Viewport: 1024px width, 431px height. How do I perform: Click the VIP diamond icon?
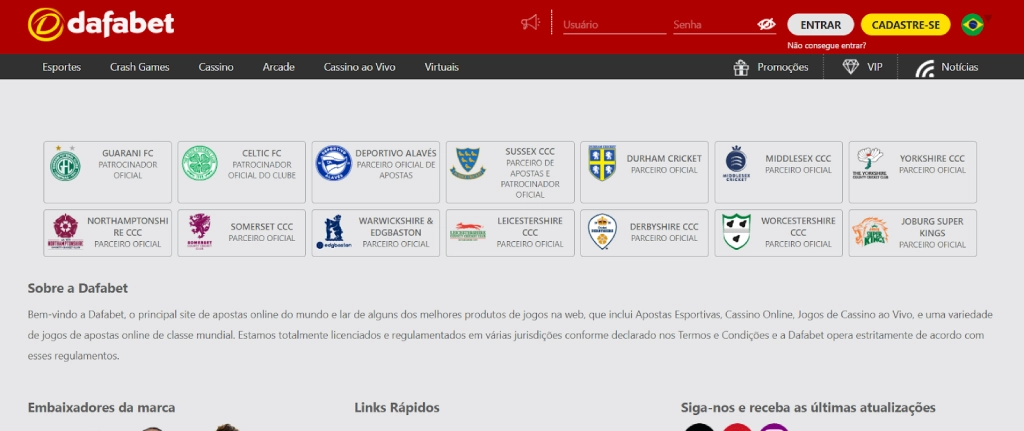850,67
